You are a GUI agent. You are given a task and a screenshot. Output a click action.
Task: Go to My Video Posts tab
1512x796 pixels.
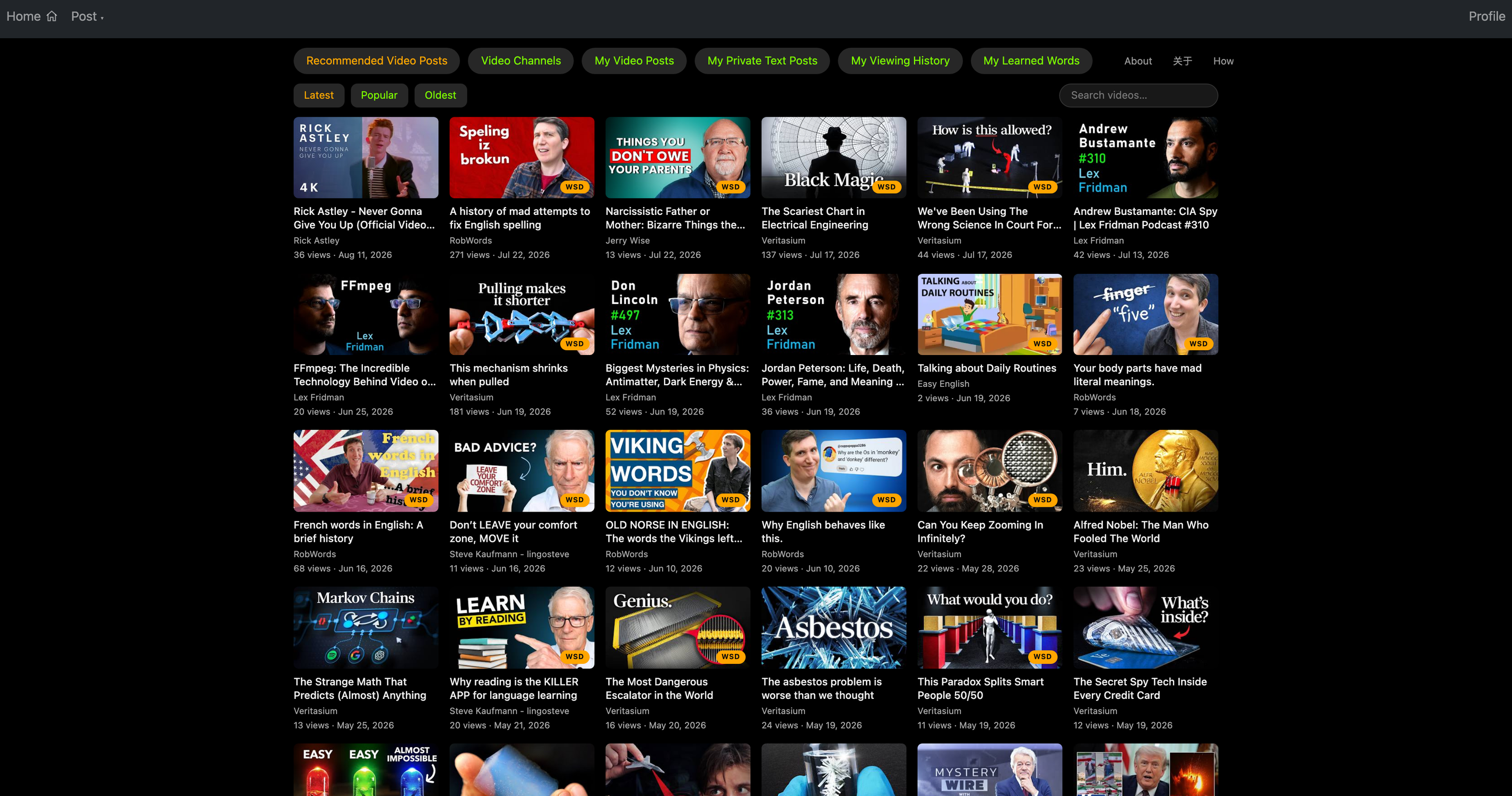point(634,60)
